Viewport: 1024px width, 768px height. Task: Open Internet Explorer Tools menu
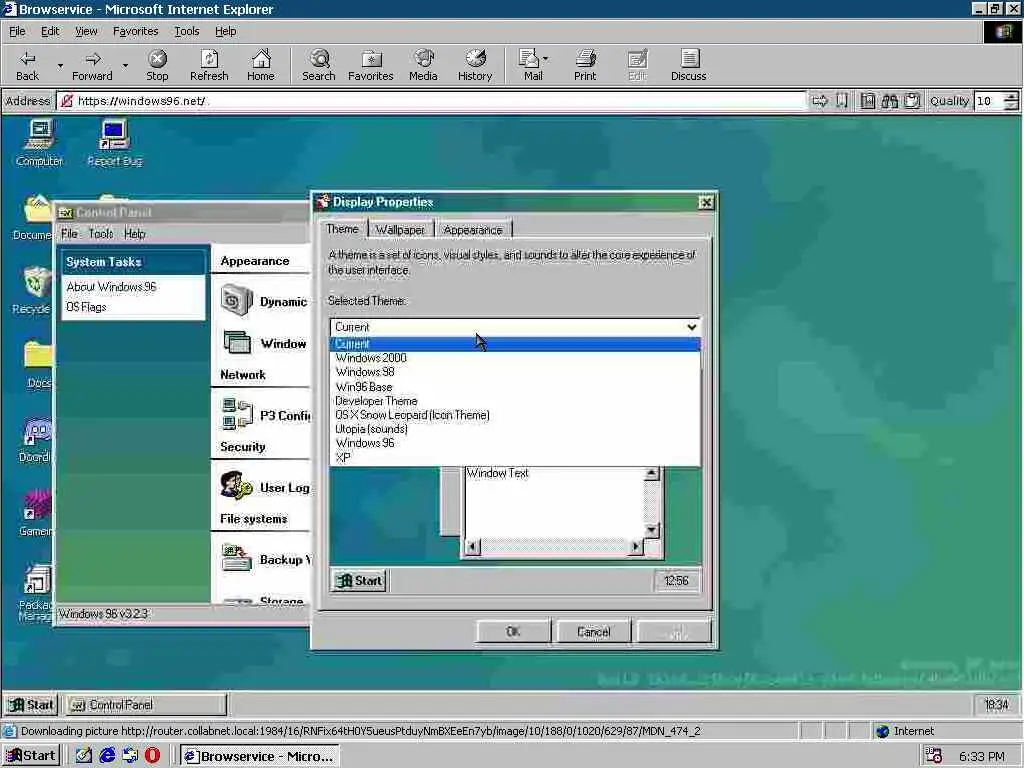(186, 31)
